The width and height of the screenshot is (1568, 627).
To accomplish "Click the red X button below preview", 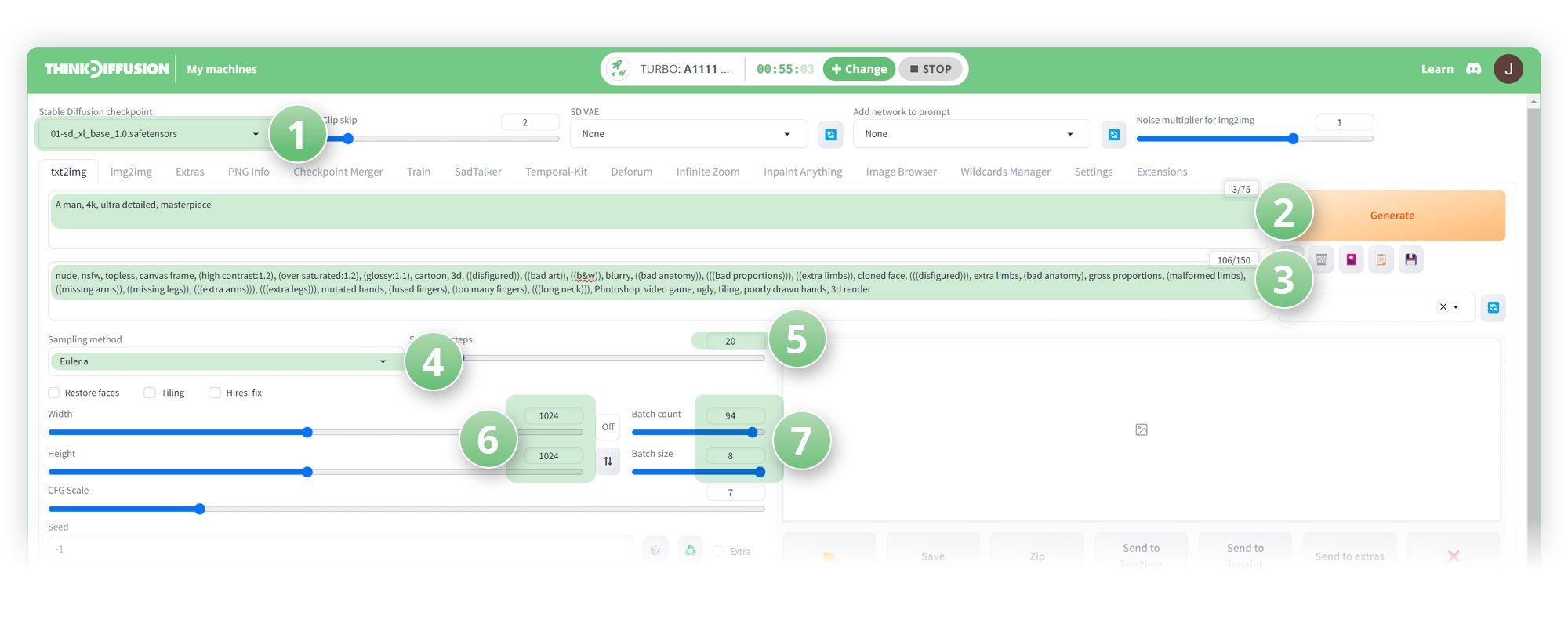I will 1454,555.
